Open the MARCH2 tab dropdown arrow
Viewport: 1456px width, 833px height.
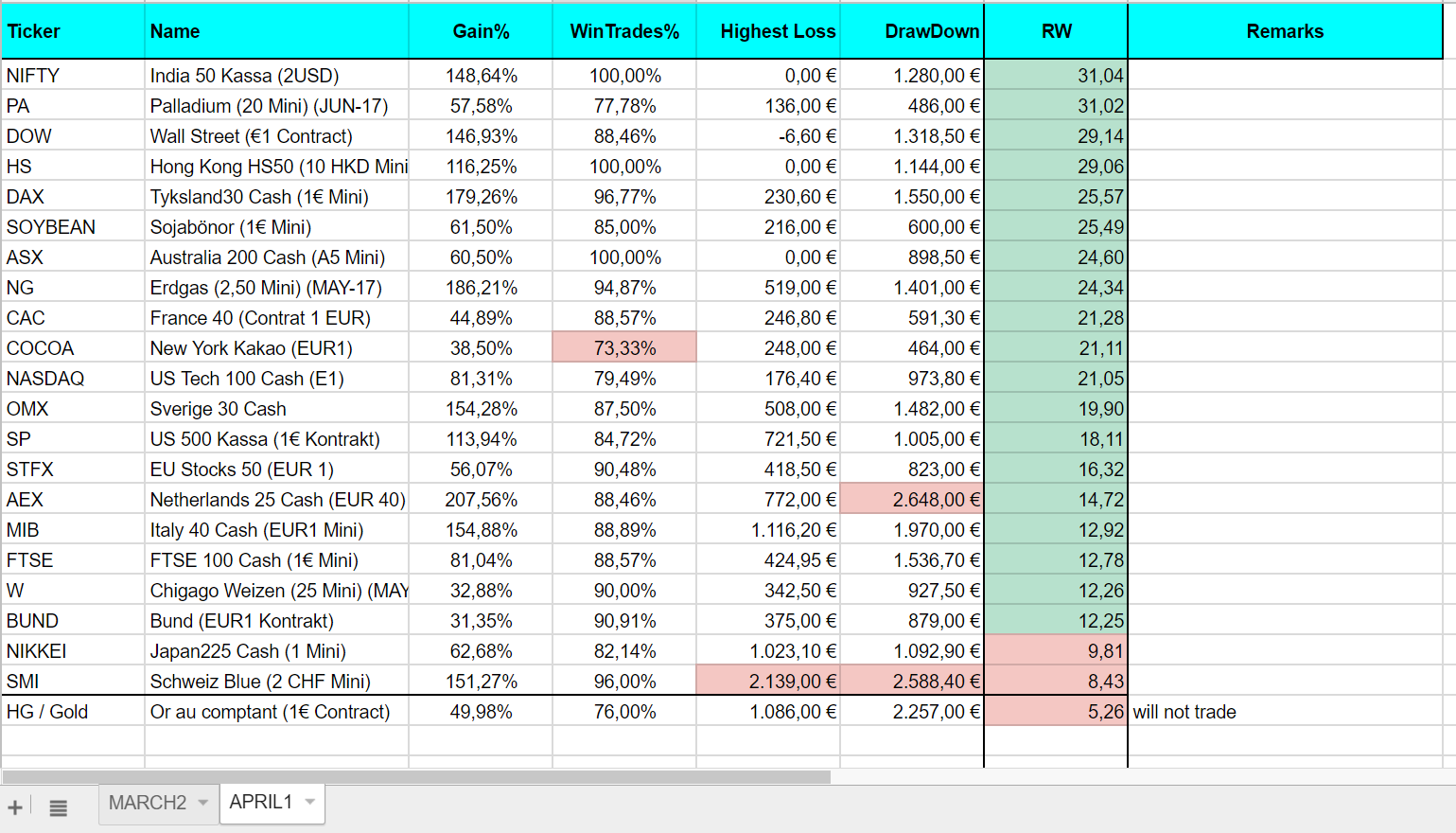pos(202,803)
